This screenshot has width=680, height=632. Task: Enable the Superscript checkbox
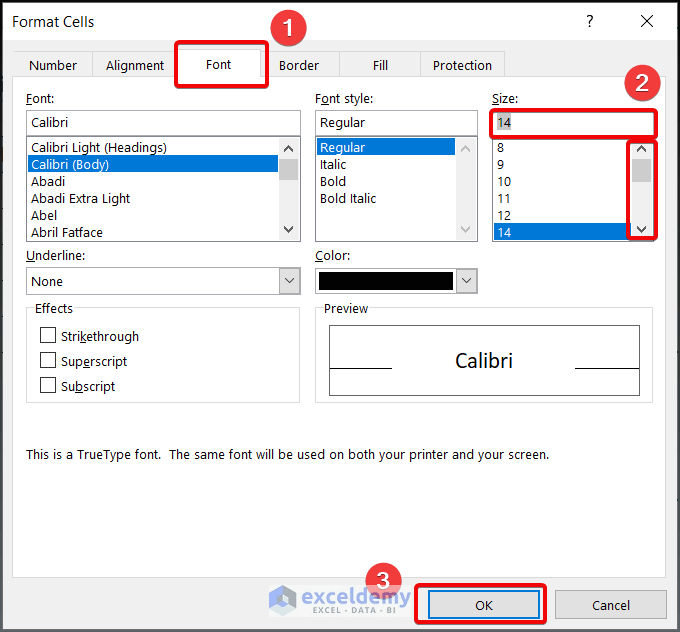(x=48, y=360)
